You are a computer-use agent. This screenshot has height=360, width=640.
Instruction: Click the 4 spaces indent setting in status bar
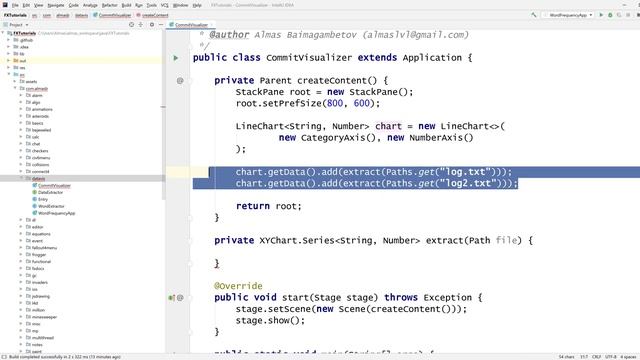click(x=629, y=357)
